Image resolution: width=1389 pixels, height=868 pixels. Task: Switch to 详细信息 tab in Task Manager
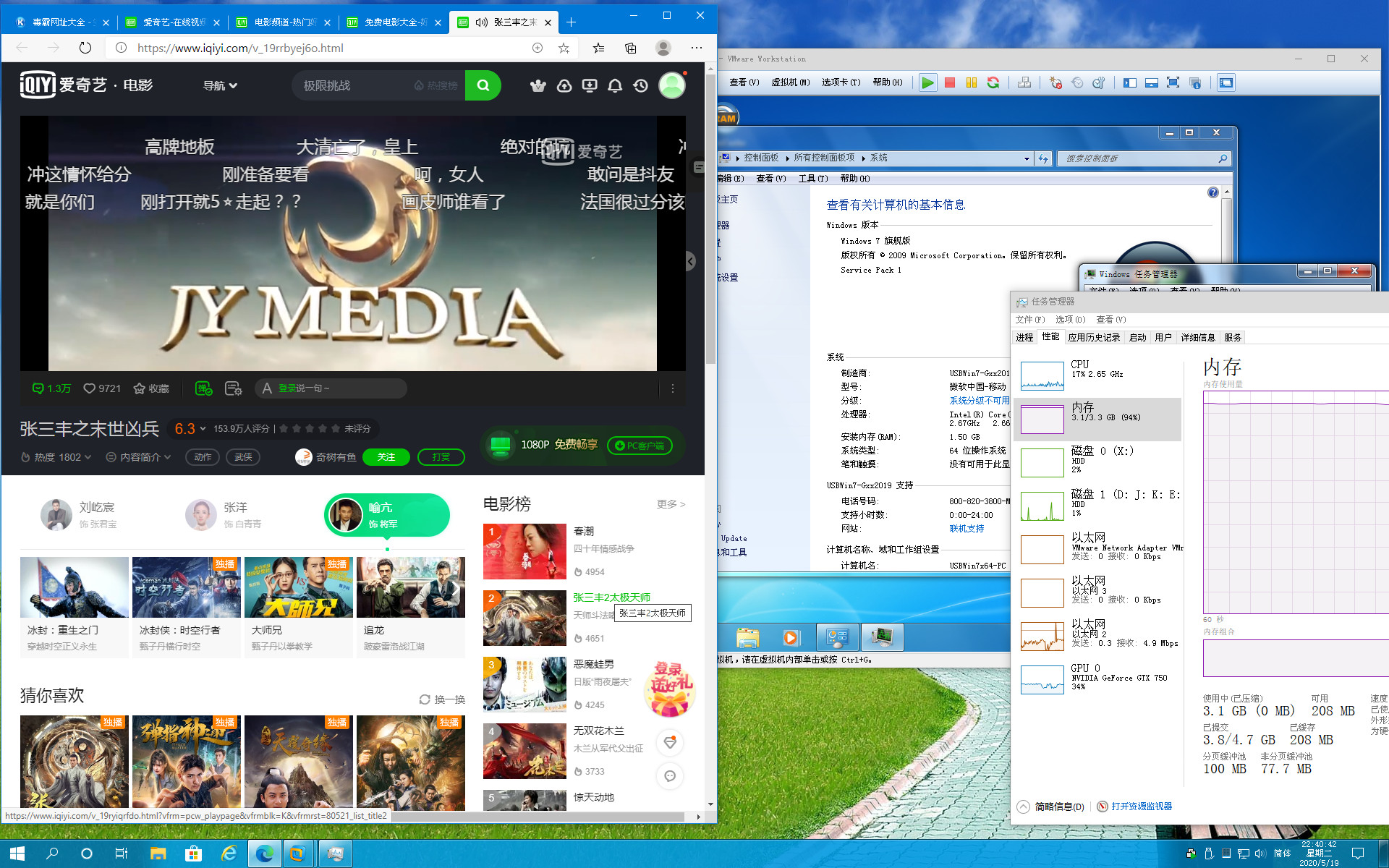tap(1198, 337)
